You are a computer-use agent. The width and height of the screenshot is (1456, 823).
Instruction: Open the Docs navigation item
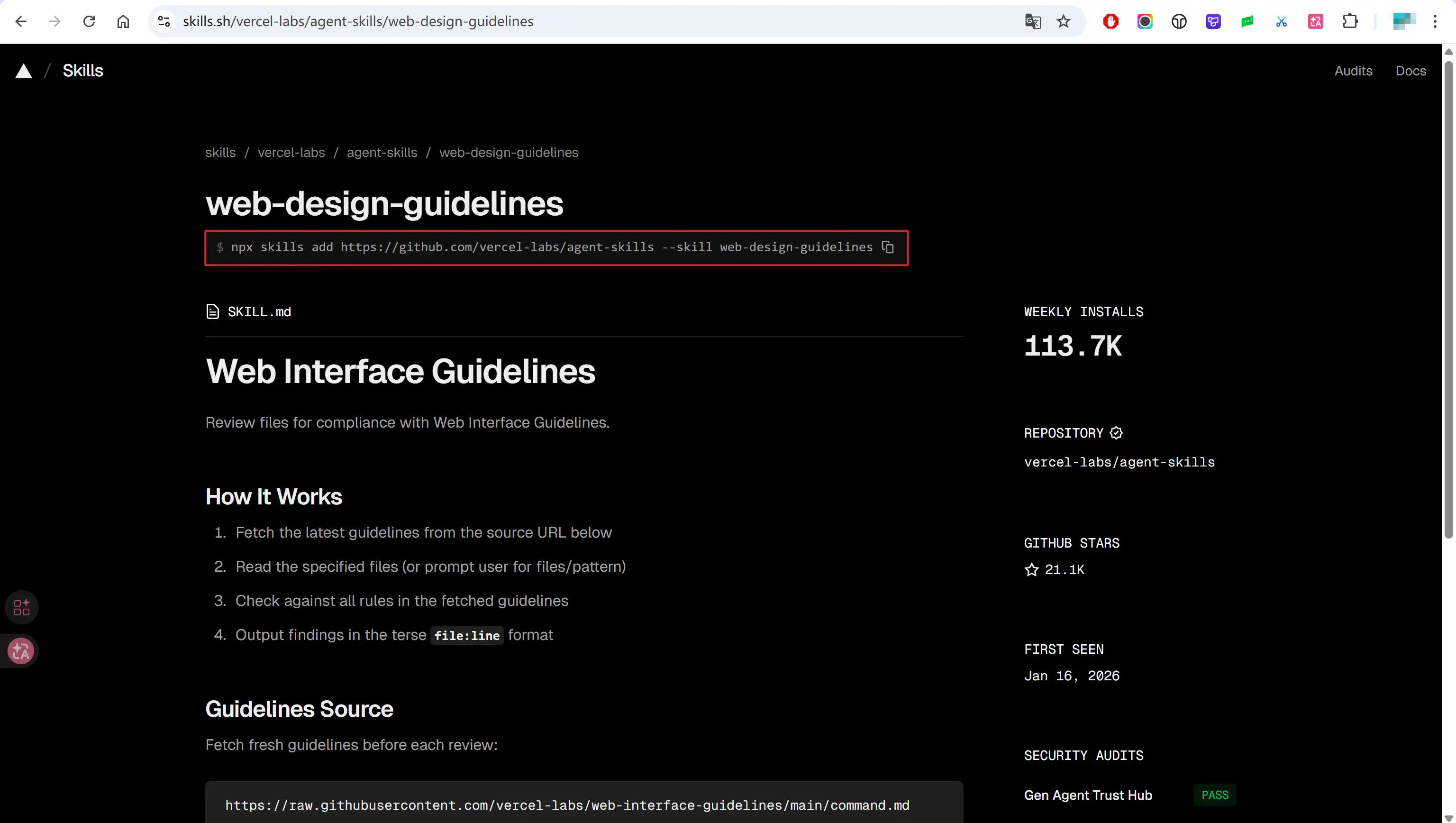tap(1410, 71)
